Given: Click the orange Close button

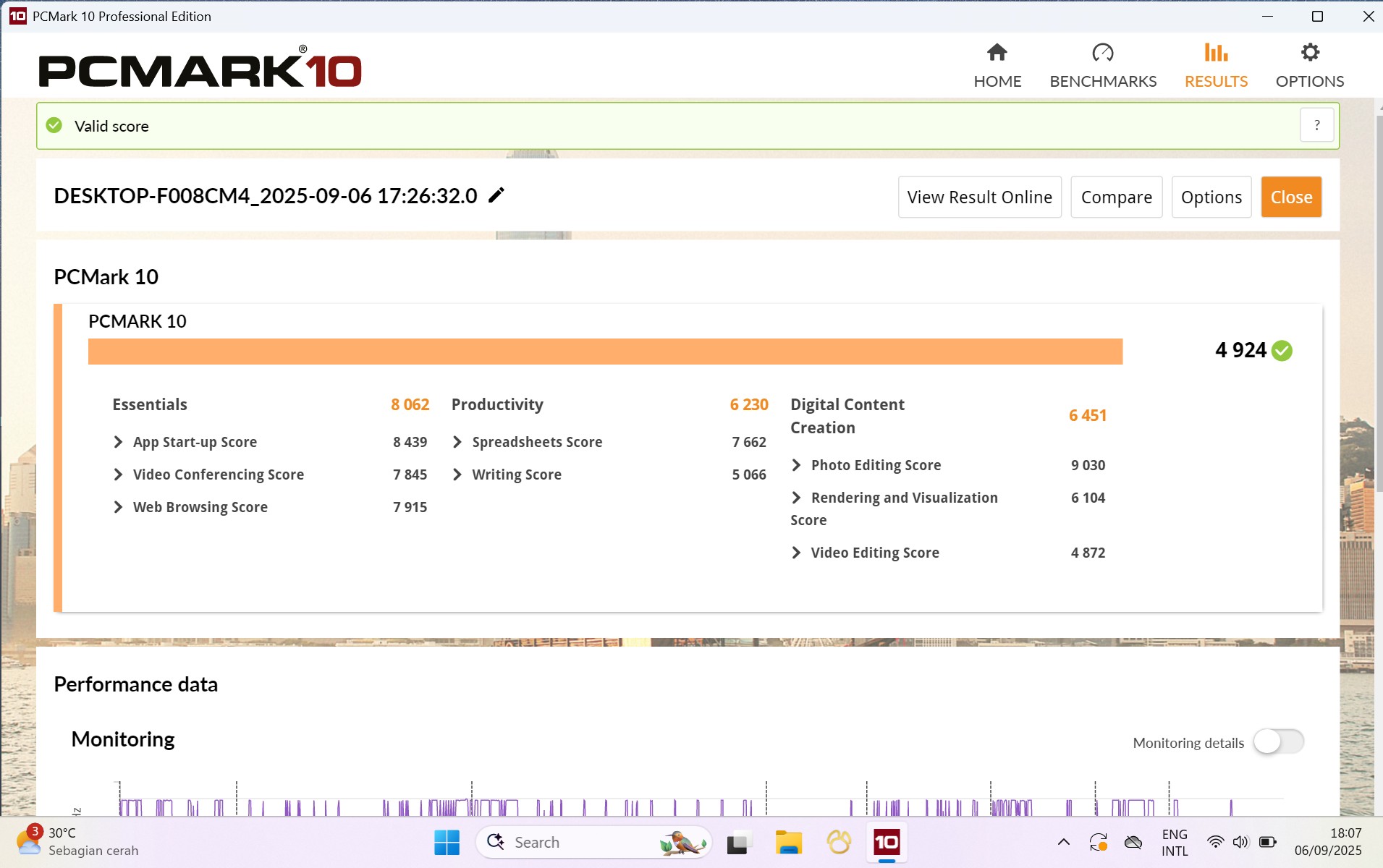Looking at the screenshot, I should [x=1290, y=197].
